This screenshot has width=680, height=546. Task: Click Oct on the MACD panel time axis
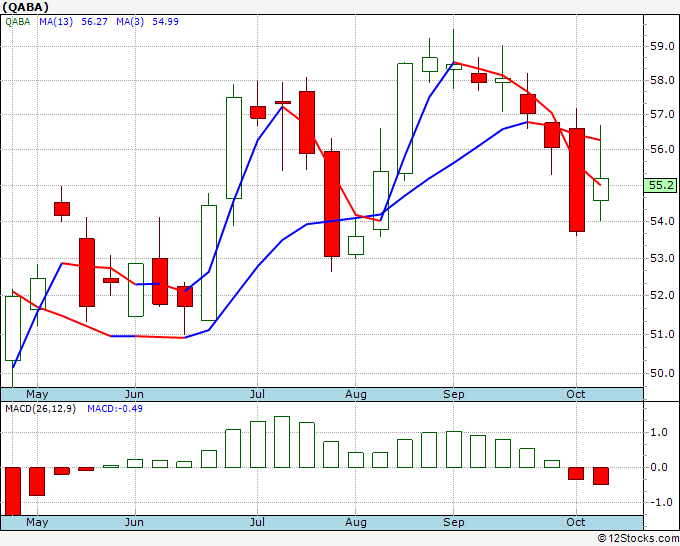pyautogui.click(x=575, y=523)
